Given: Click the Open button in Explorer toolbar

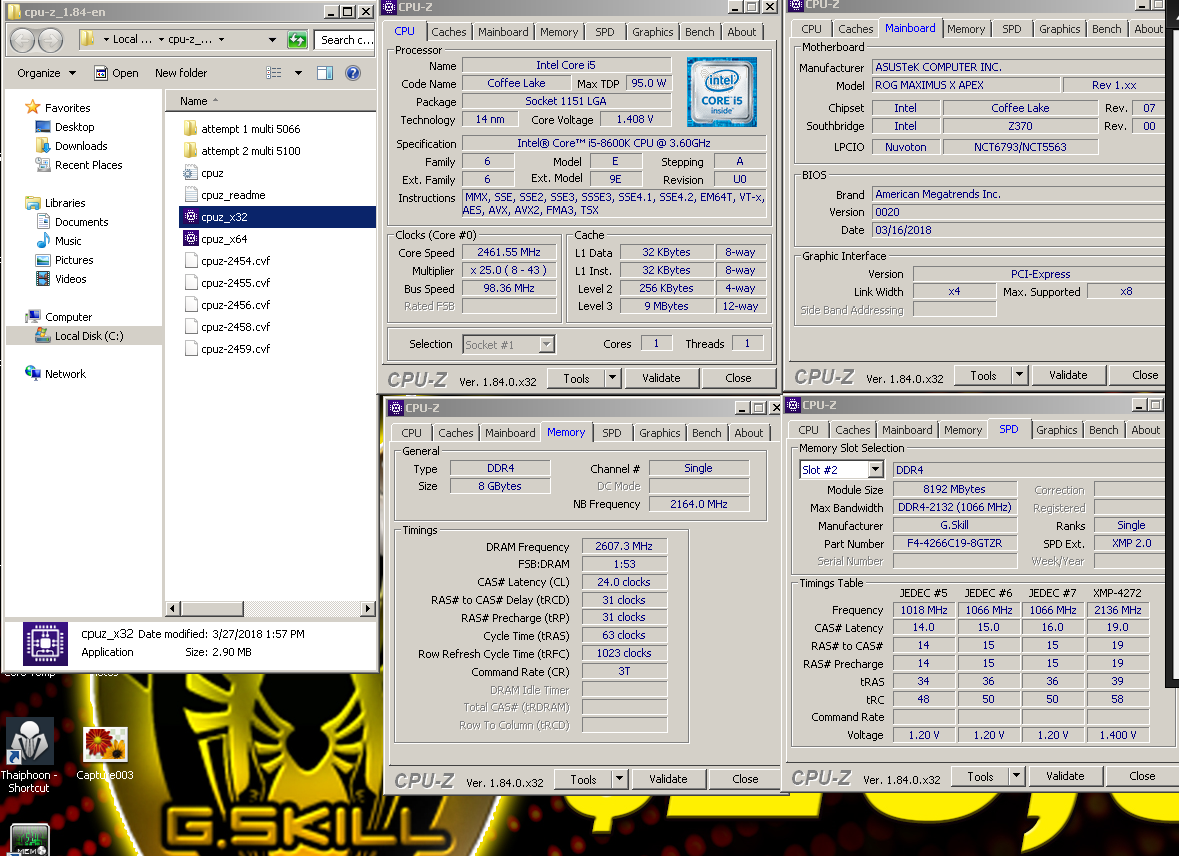Looking at the screenshot, I should click(x=117, y=73).
